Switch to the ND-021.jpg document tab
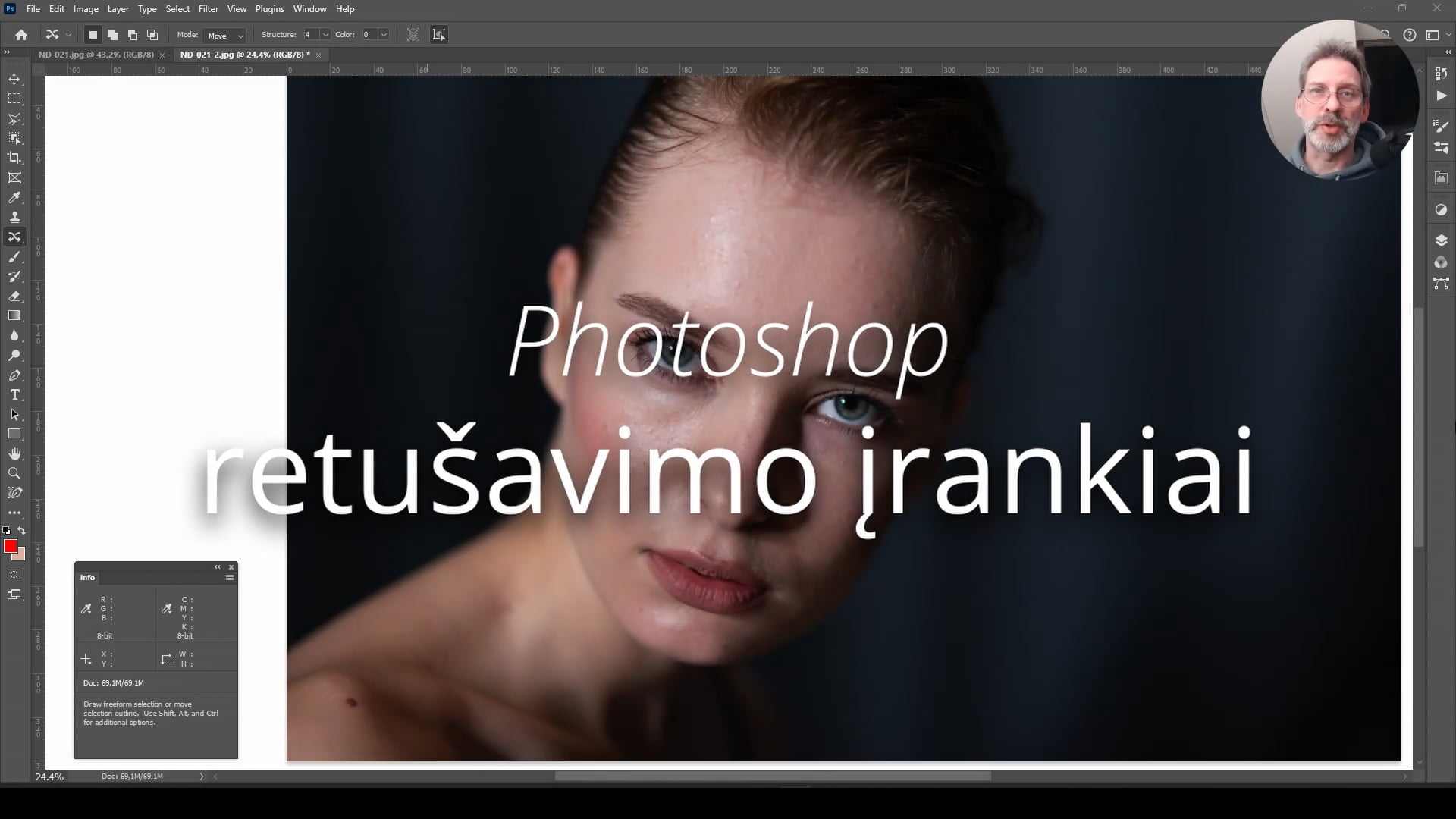Screen dimensions: 1456x819 (96, 55)
